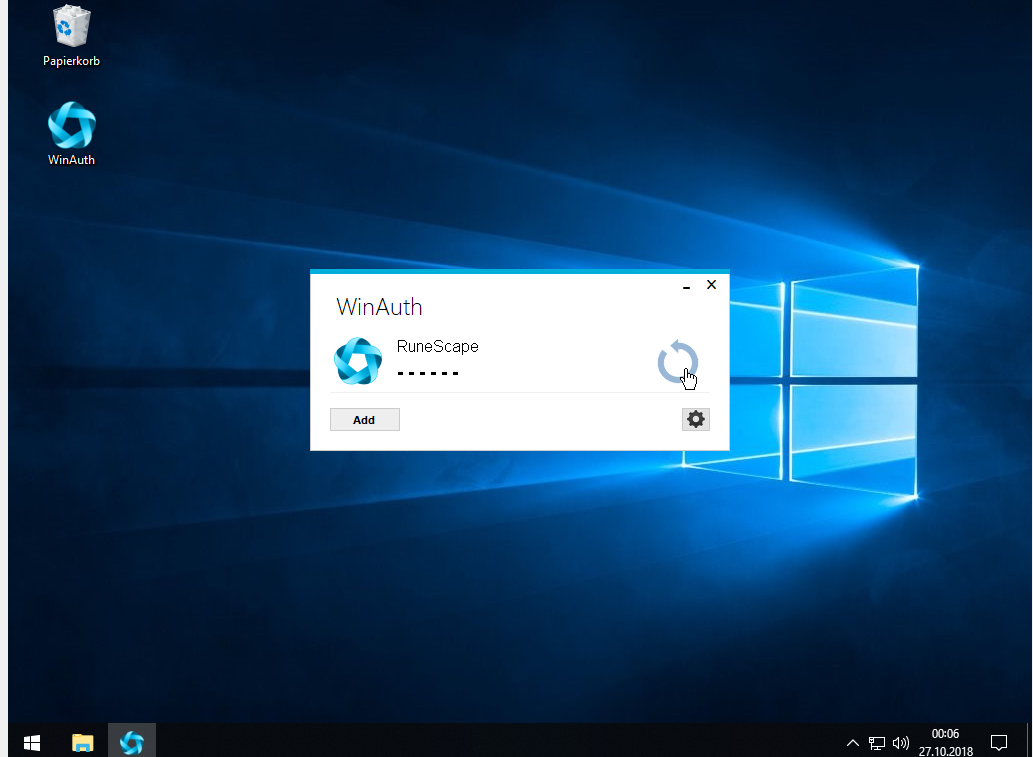
Task: Close the WinAuth window
Action: (711, 285)
